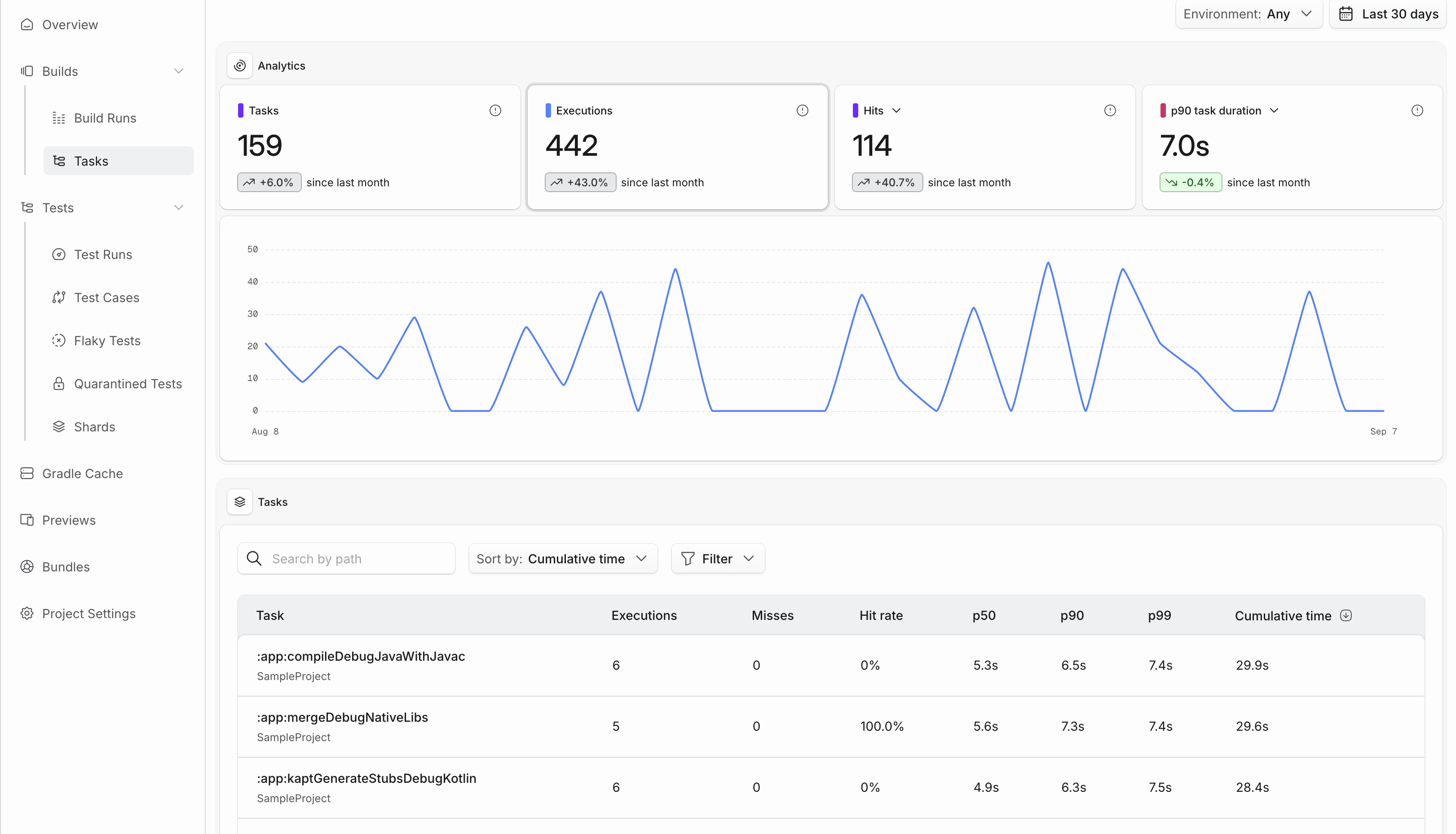Click the Tests section icon
The width and height of the screenshot is (1456, 834).
pyautogui.click(x=27, y=207)
